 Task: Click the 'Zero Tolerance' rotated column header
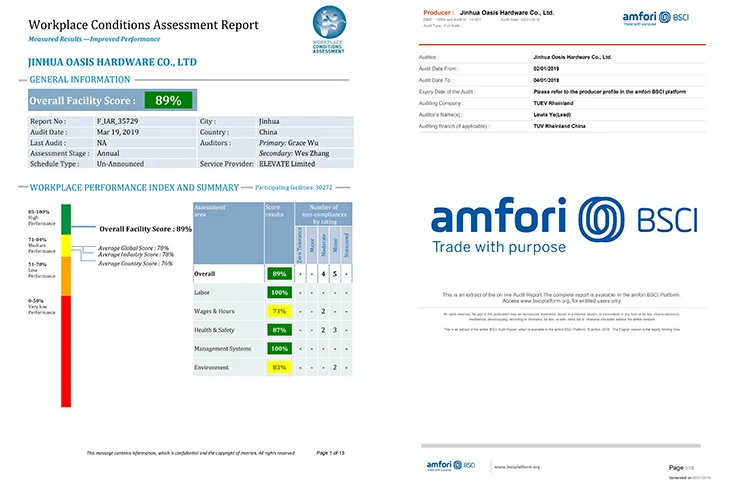click(x=300, y=244)
